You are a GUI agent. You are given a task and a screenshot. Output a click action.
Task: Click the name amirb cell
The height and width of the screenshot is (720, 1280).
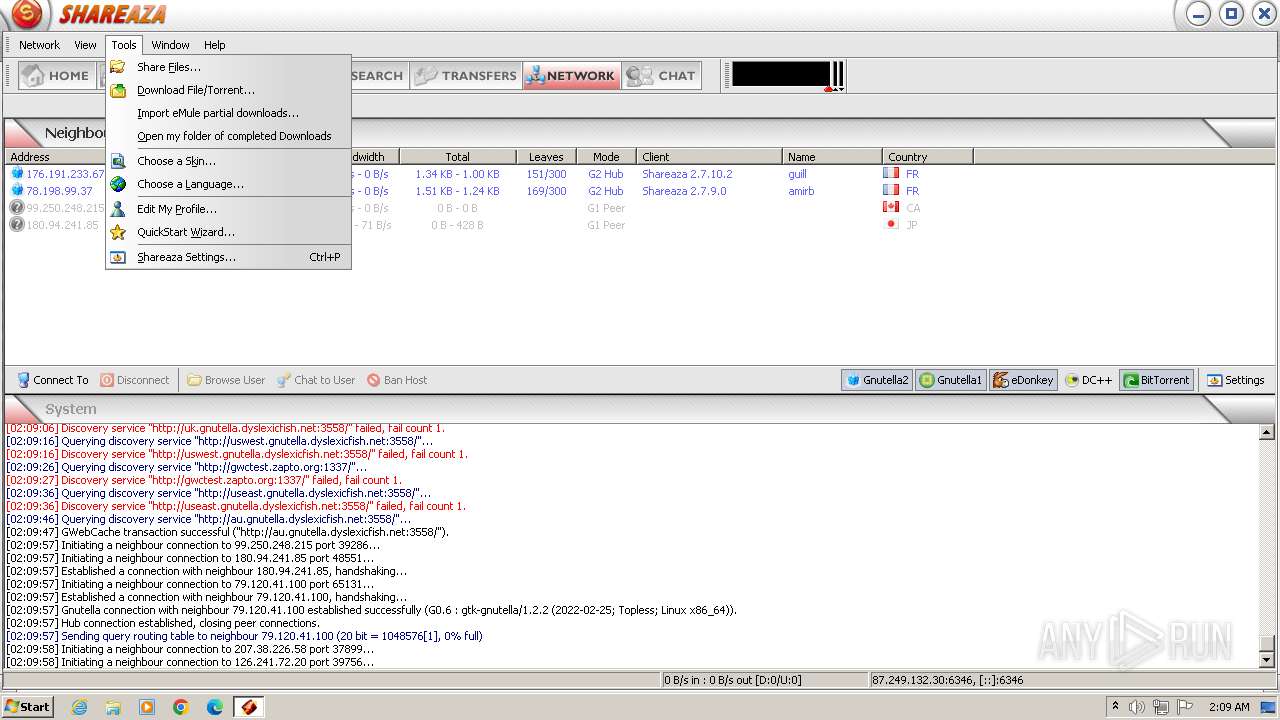click(801, 191)
